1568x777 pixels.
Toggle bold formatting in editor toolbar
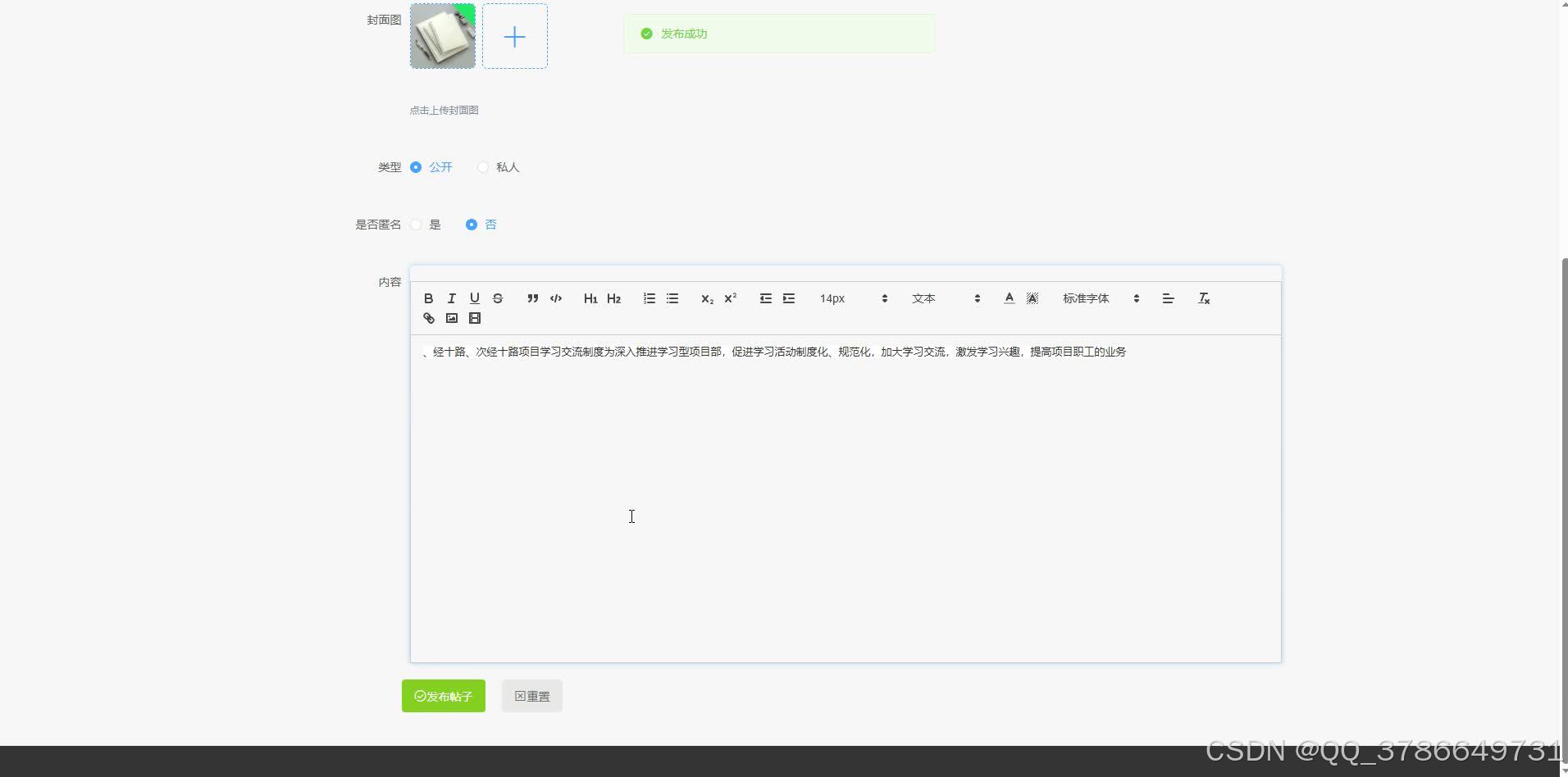click(428, 298)
